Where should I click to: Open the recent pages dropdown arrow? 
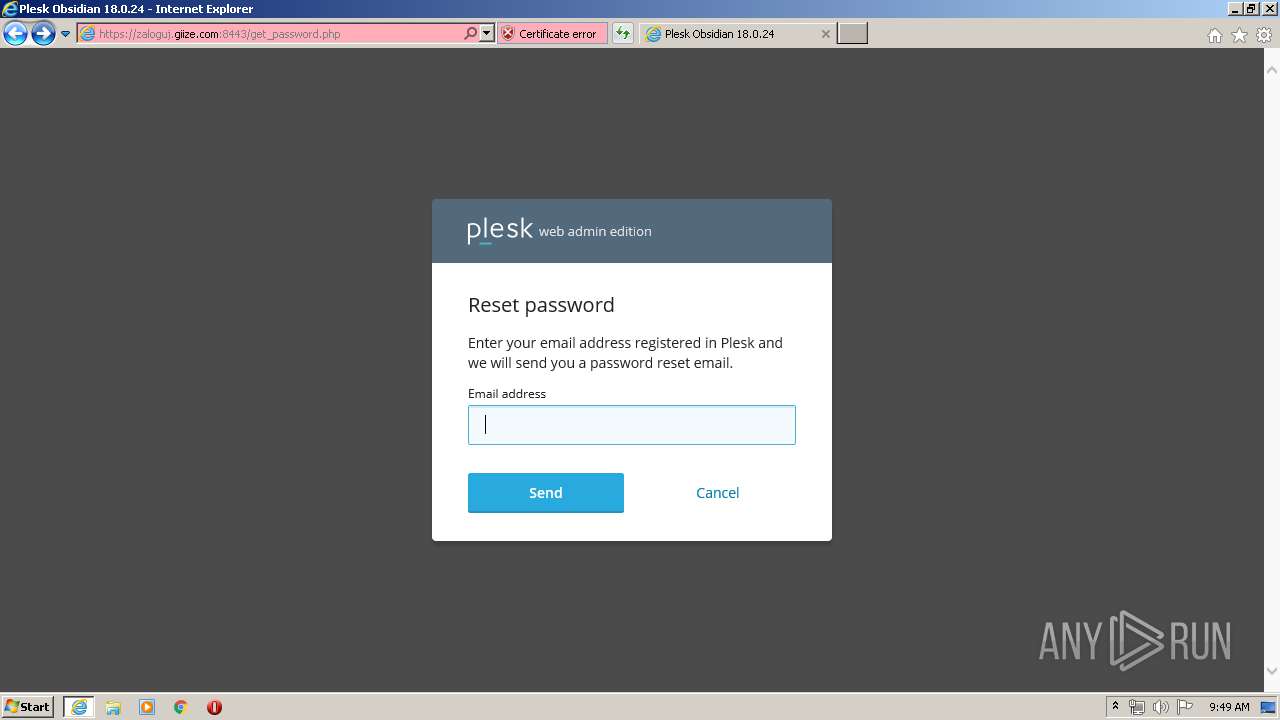coord(65,34)
